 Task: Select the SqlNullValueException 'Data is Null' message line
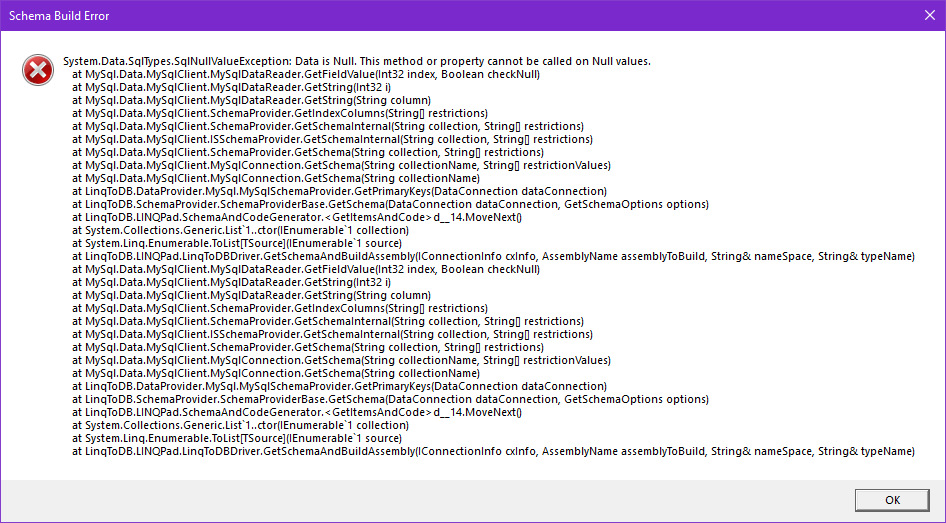pos(357,61)
